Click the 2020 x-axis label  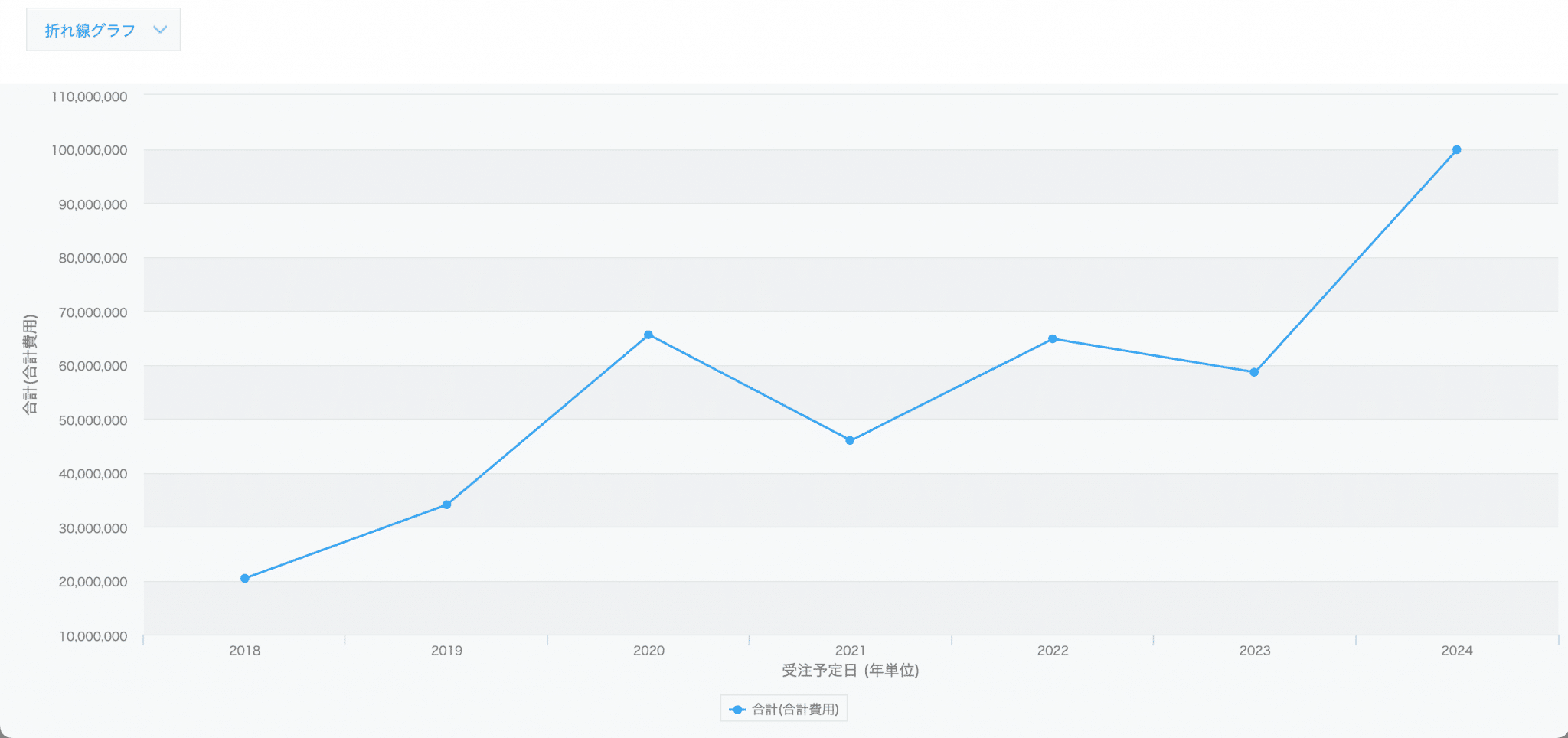pos(648,651)
